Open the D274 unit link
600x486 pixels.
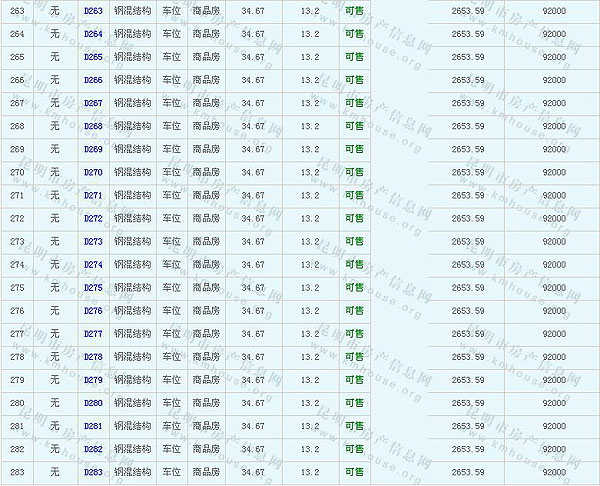click(x=93, y=264)
